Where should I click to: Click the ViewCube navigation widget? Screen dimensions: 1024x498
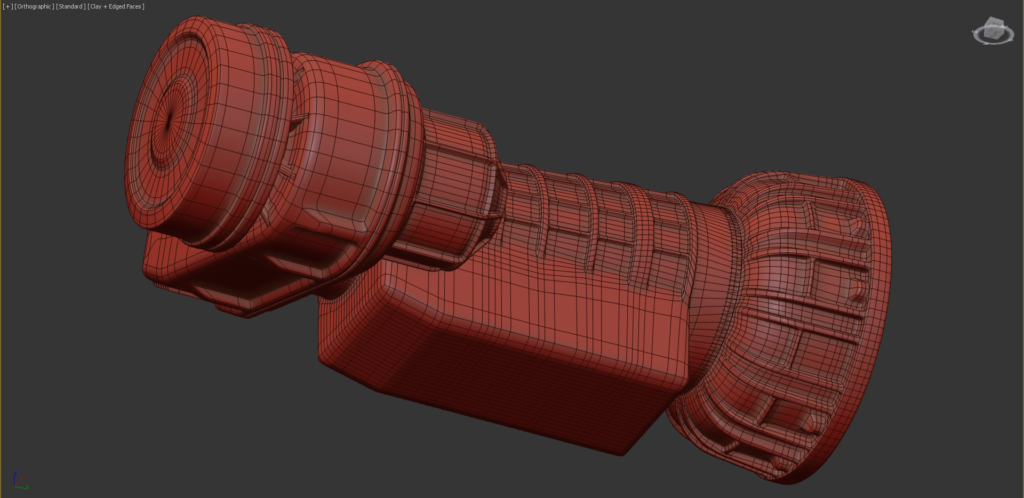pyautogui.click(x=993, y=31)
